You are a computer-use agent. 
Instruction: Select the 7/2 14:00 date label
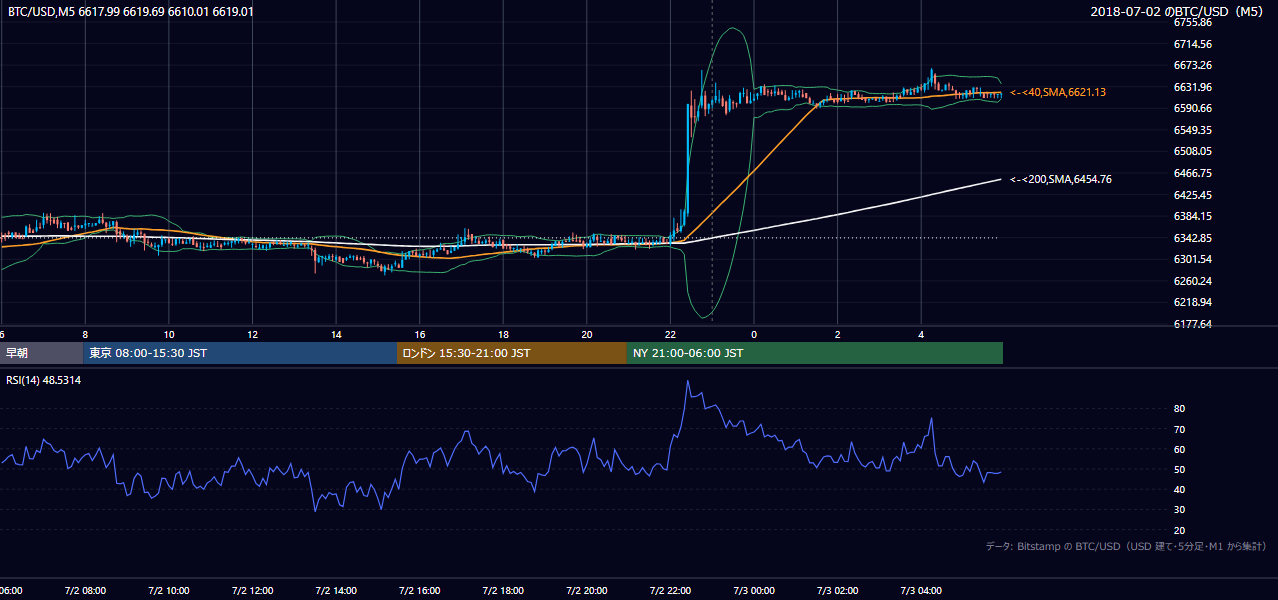click(336, 590)
